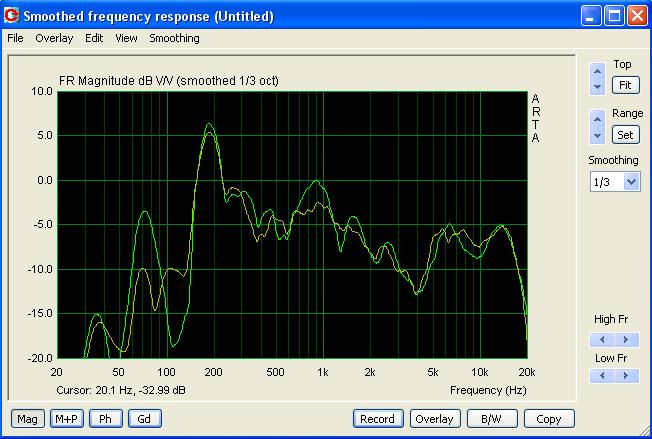This screenshot has height=439, width=652.
Task: Open the Overlay menu
Action: 54,38
